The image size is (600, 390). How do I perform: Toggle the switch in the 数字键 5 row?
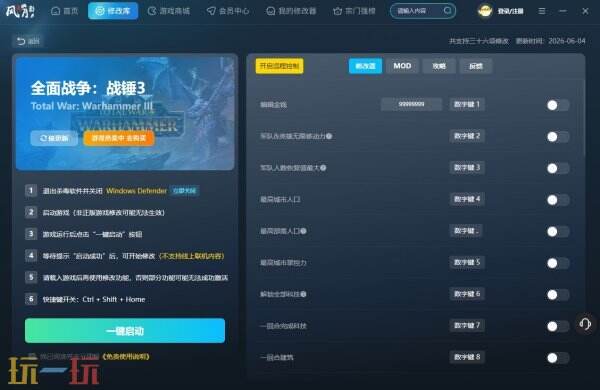(558, 263)
